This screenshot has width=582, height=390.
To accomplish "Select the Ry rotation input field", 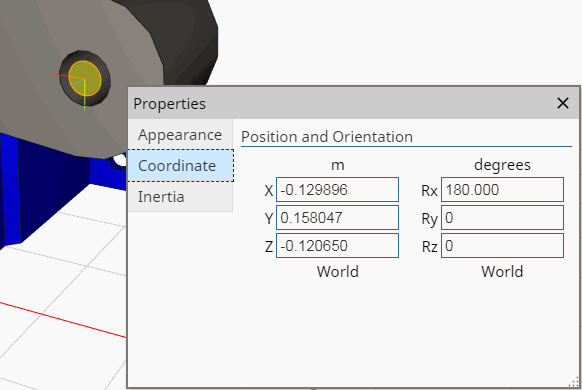I will [502, 217].
